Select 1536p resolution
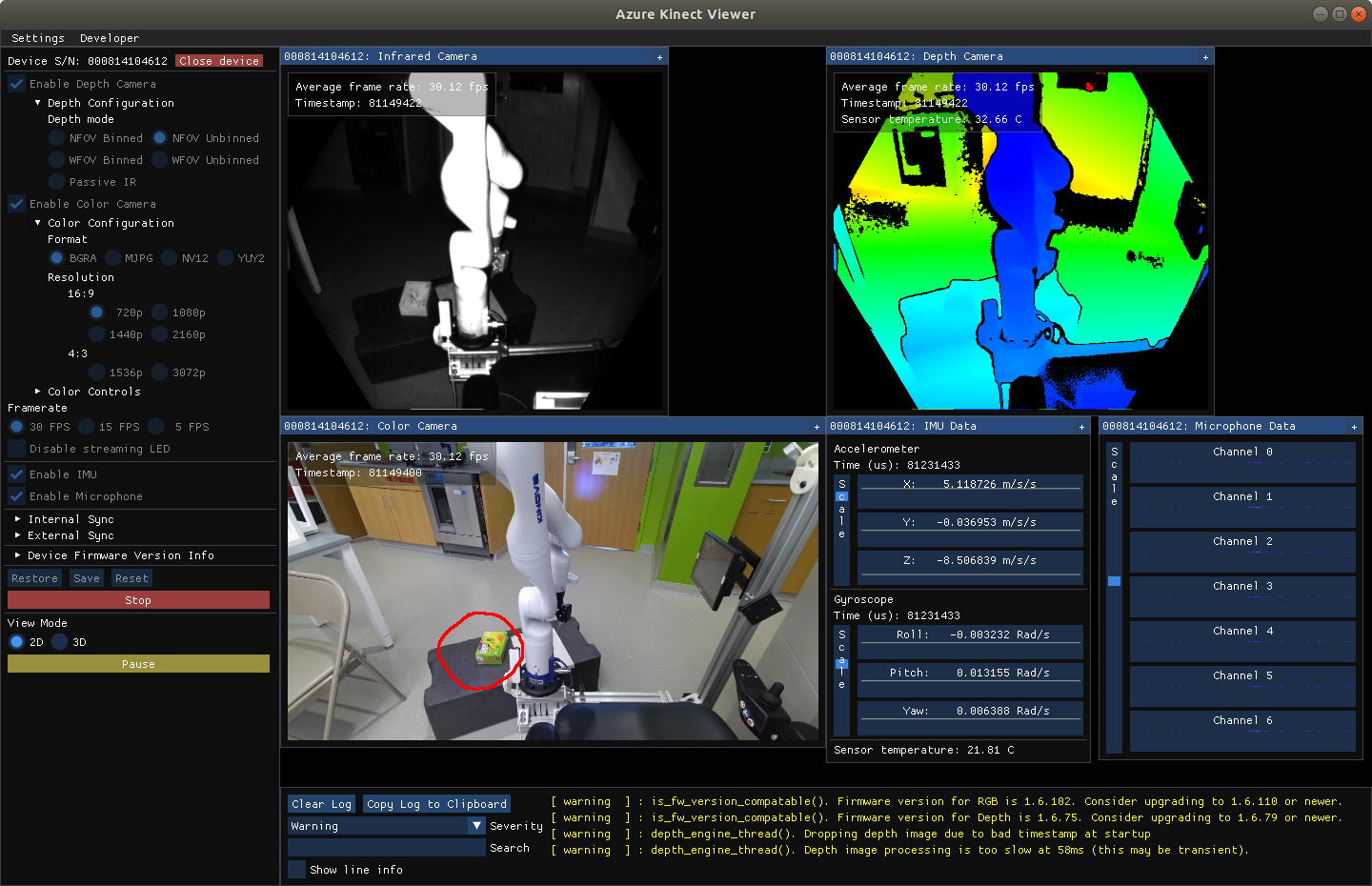The width and height of the screenshot is (1372, 886). pos(97,373)
